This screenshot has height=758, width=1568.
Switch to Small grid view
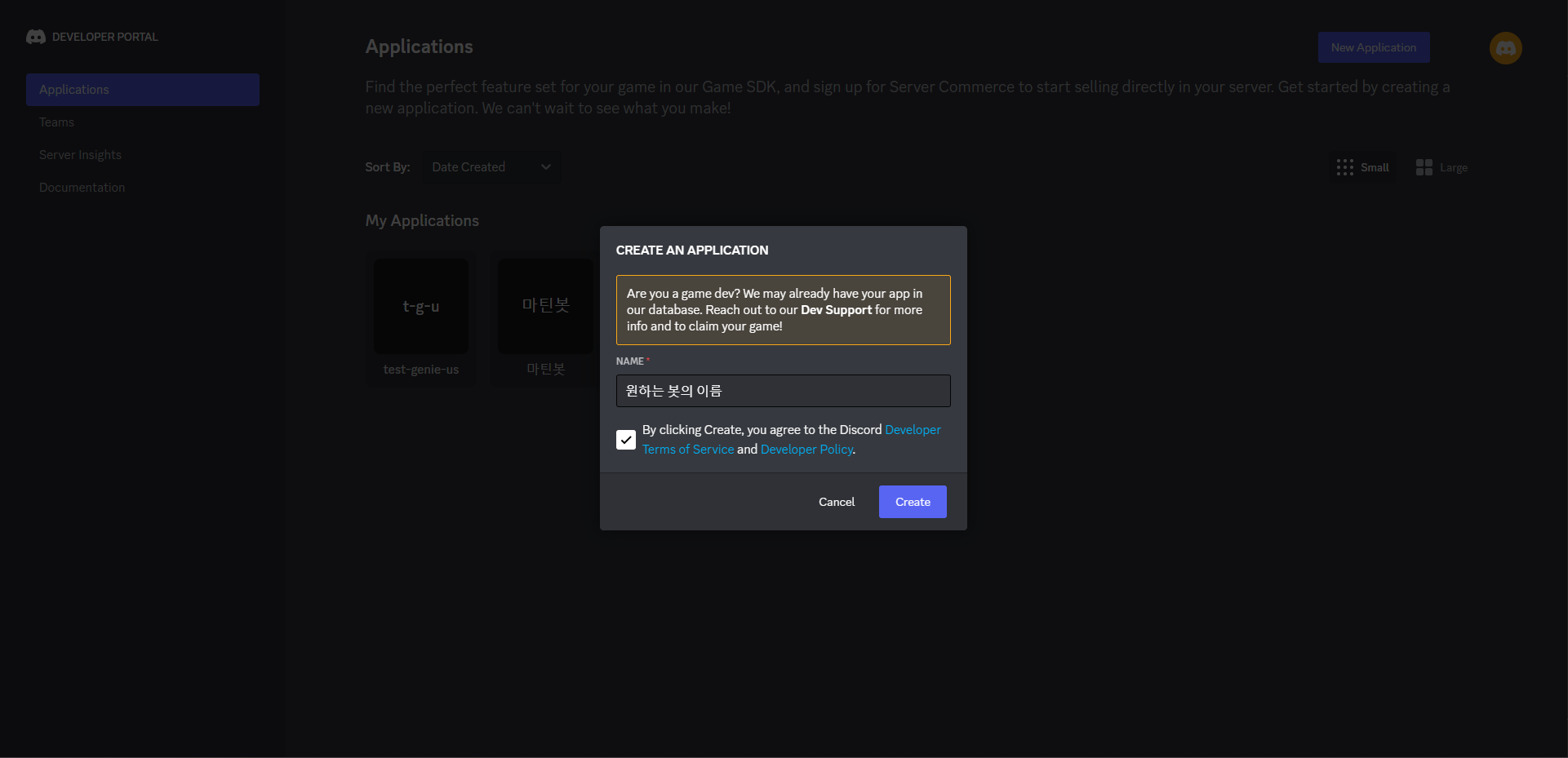tap(1362, 167)
